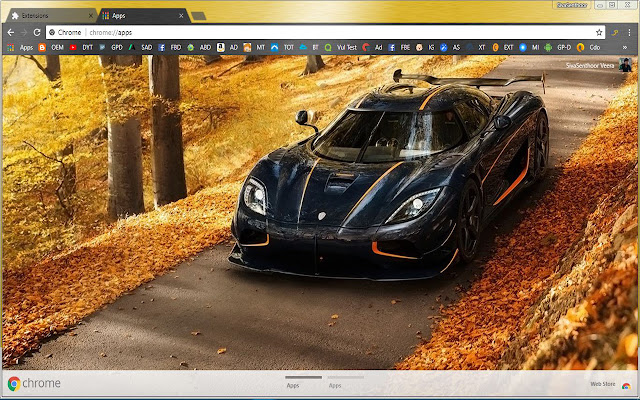Open the BT bookmark
This screenshot has width=640, height=400.
[309, 47]
